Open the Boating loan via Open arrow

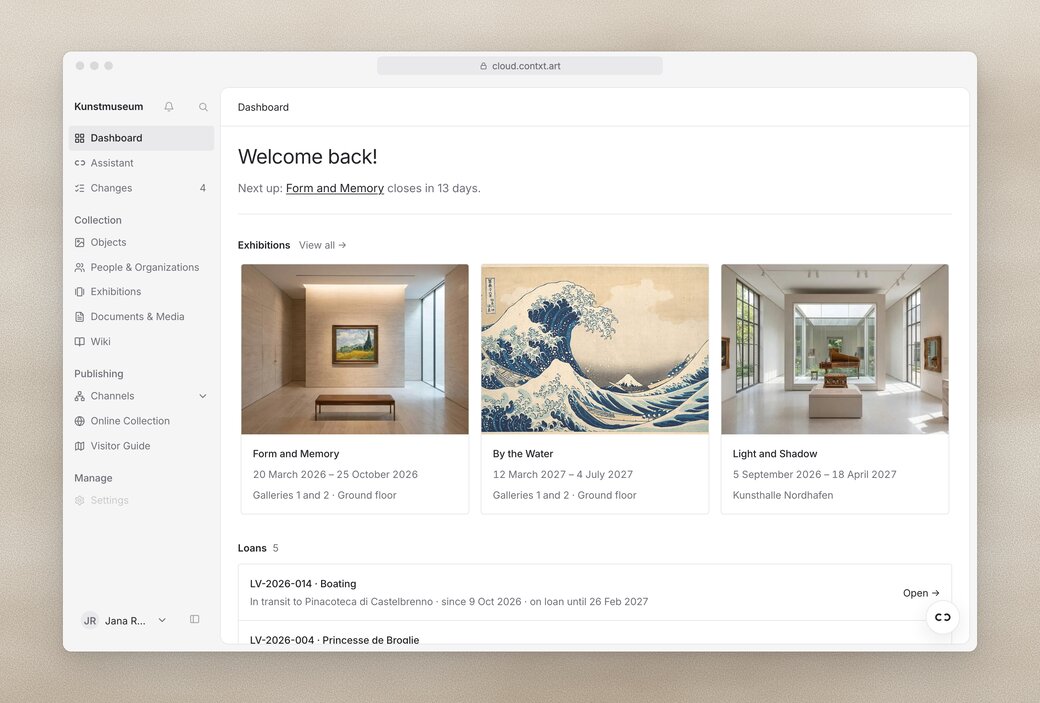pyautogui.click(x=921, y=594)
